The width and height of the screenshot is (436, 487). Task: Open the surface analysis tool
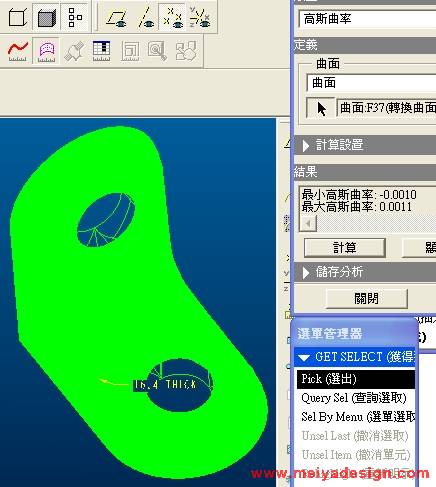(46, 51)
